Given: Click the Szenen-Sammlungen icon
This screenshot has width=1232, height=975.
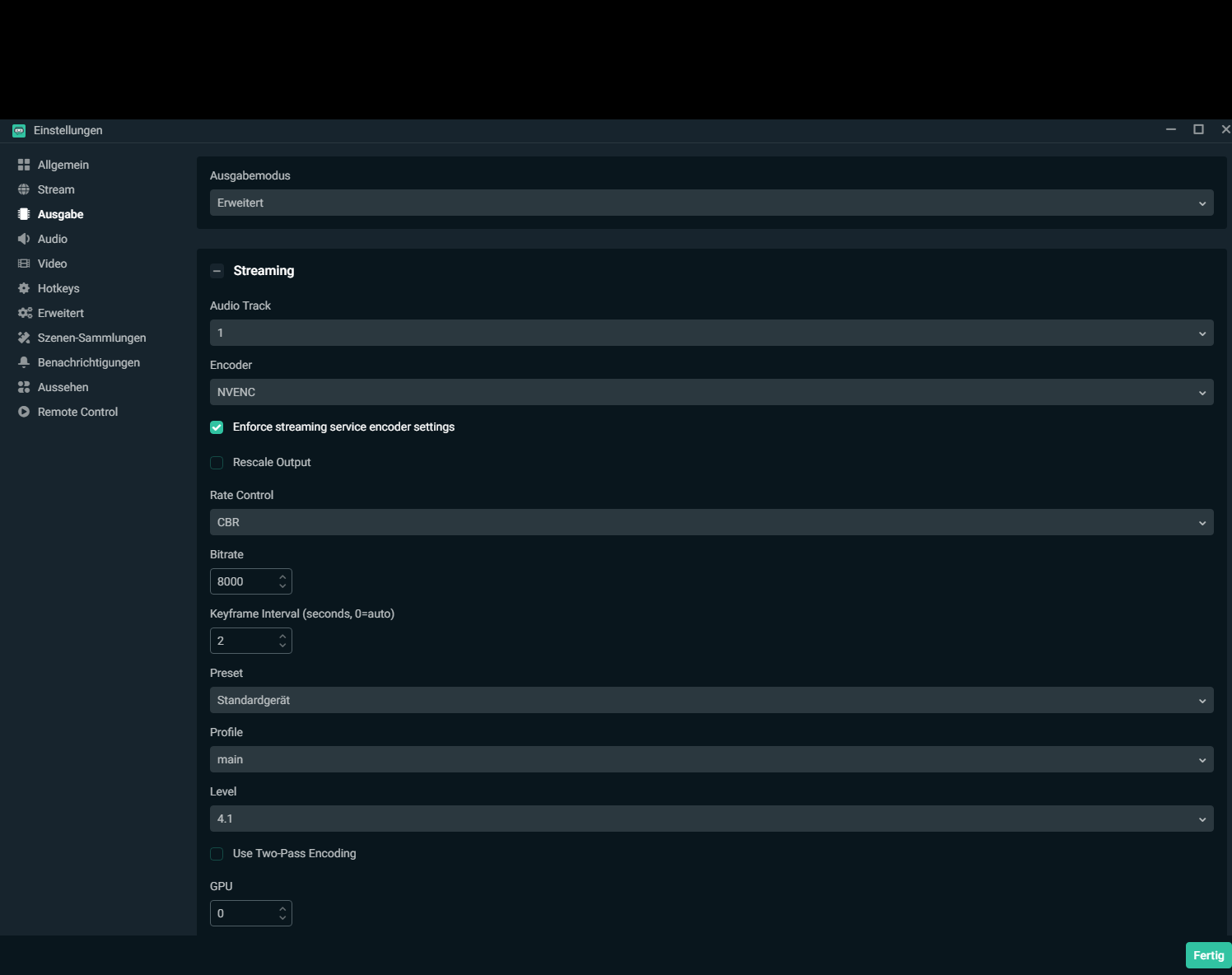Looking at the screenshot, I should 24,338.
